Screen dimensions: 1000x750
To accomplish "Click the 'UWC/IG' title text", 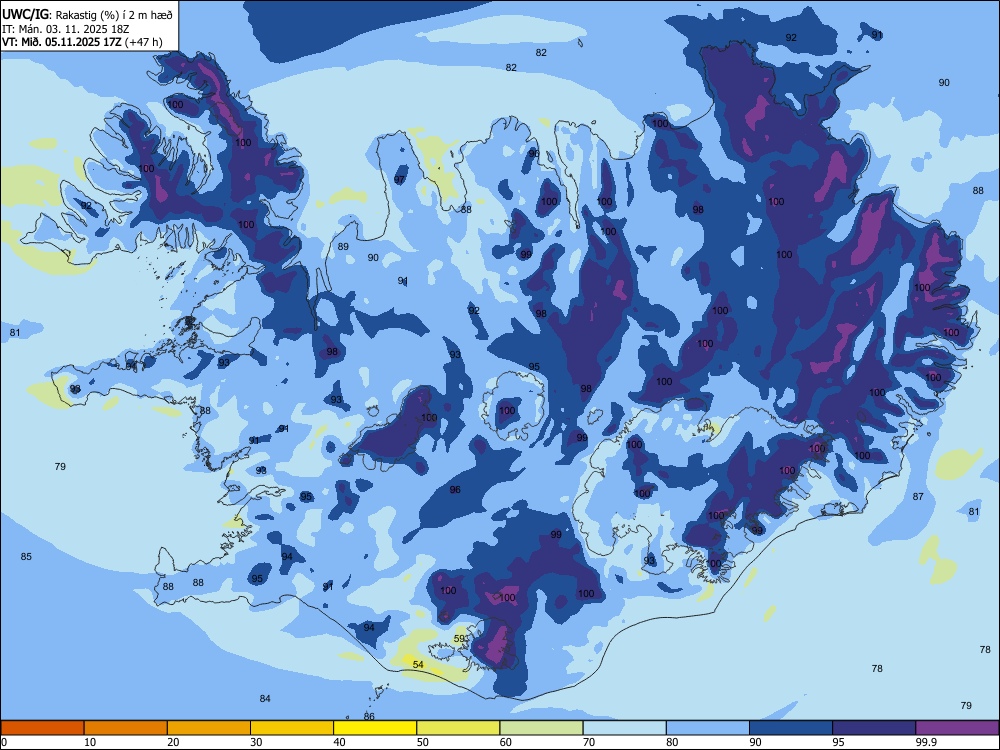I will coord(26,15).
